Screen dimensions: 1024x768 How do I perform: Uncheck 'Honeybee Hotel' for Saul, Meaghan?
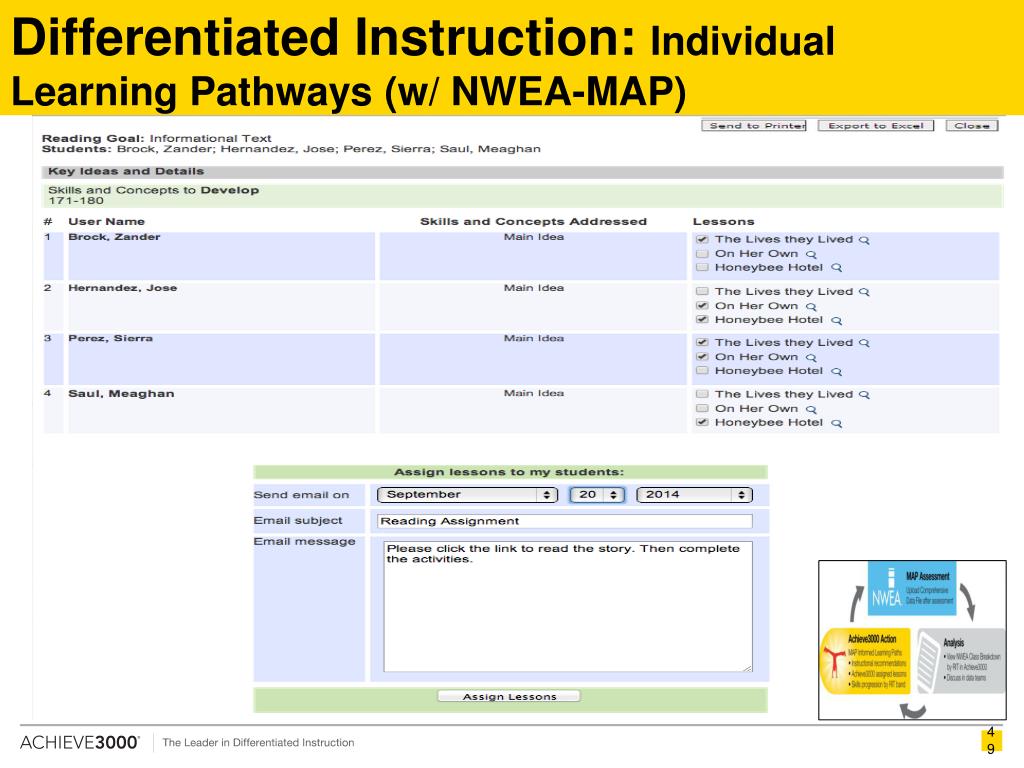click(x=702, y=423)
